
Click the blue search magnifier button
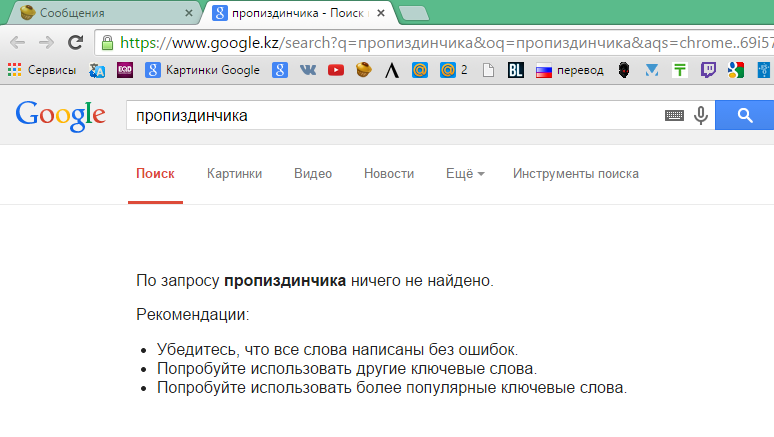click(x=744, y=116)
